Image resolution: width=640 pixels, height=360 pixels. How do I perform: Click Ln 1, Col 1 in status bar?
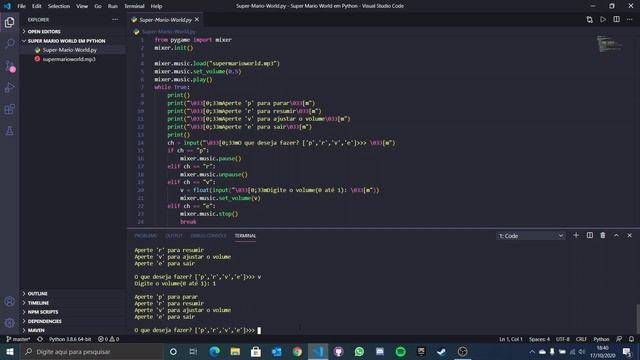click(x=511, y=339)
